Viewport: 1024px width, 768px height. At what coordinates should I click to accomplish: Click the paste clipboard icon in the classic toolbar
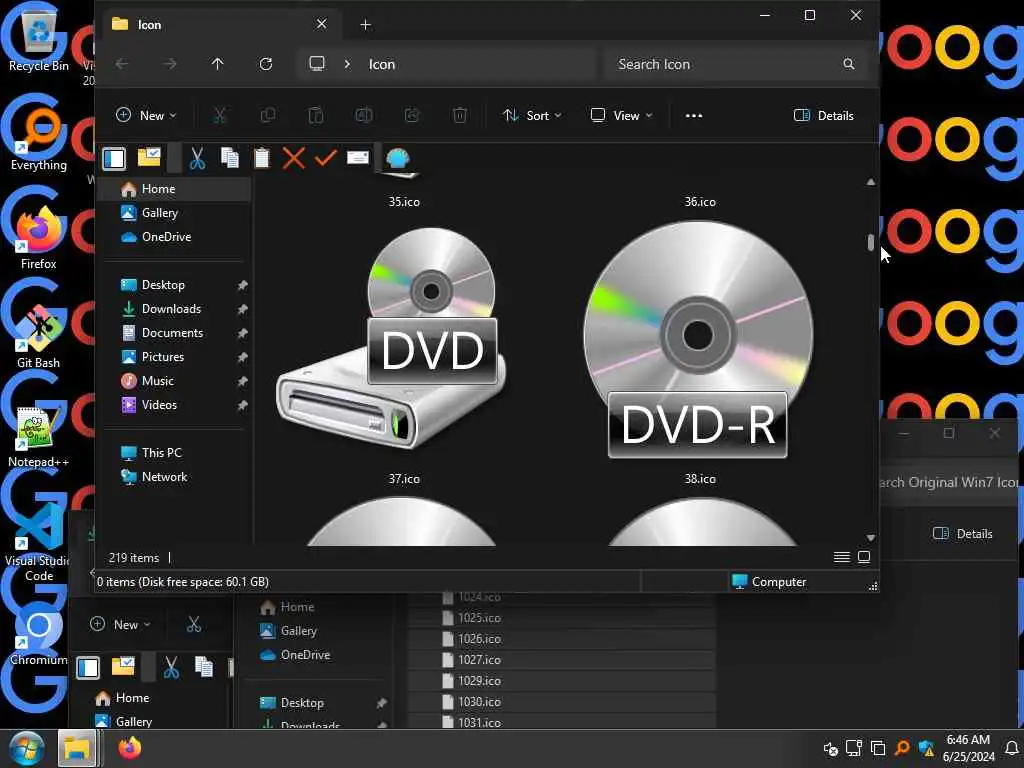click(262, 158)
